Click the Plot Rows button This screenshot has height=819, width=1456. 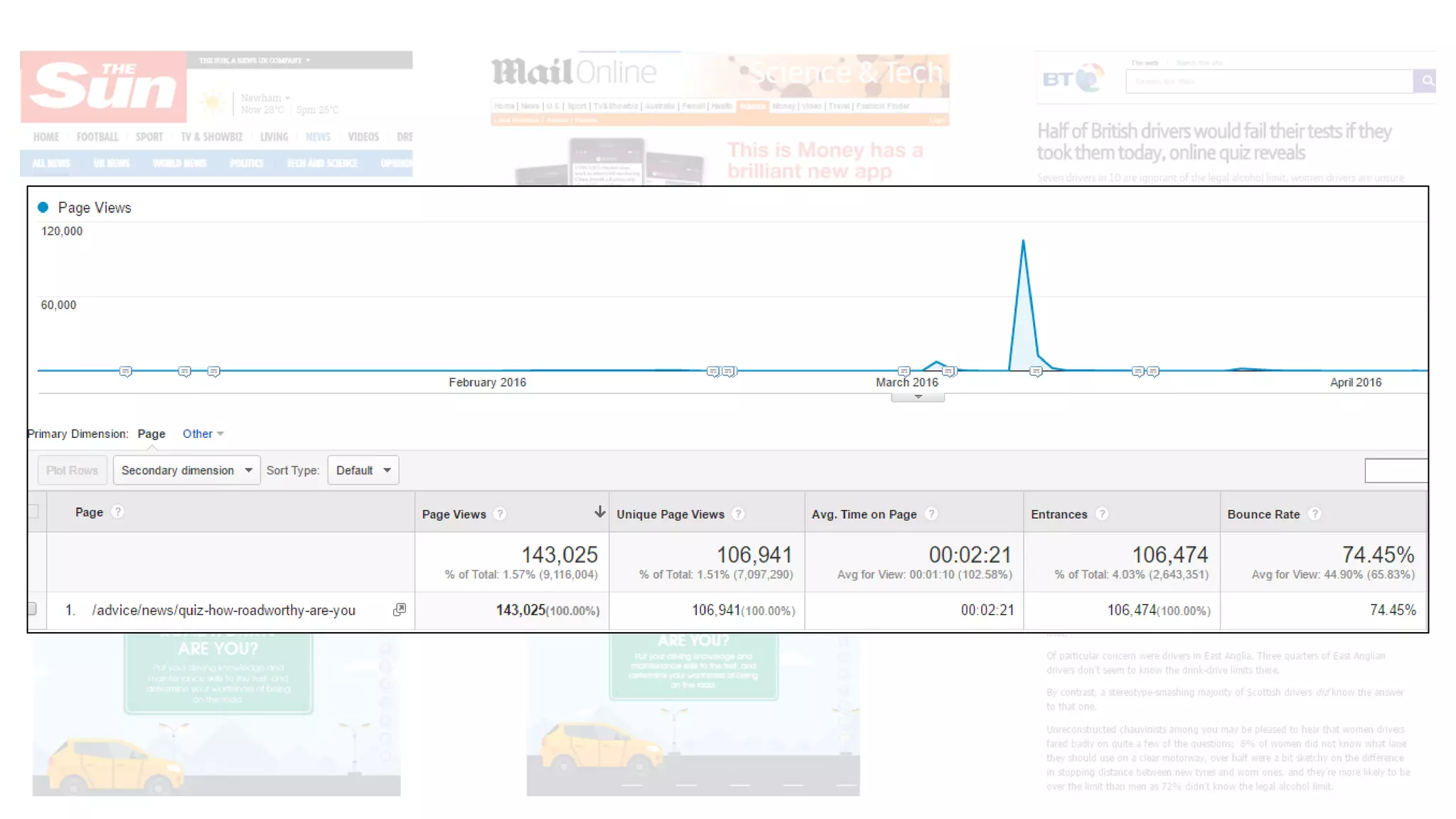(72, 471)
